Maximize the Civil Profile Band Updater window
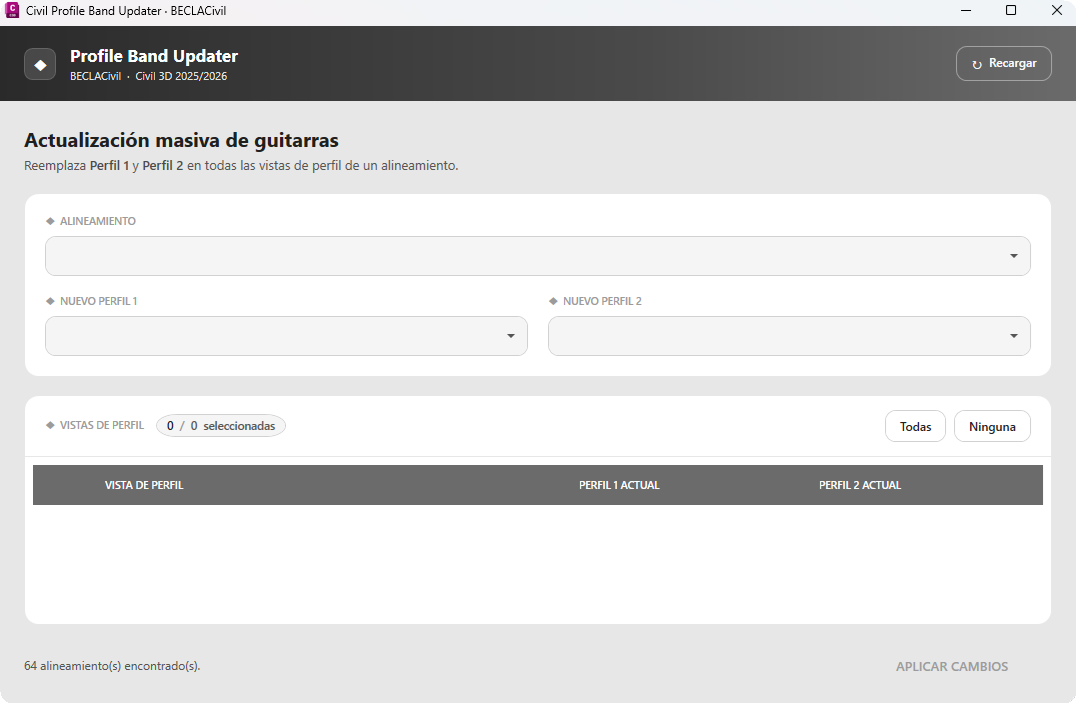 1011,10
